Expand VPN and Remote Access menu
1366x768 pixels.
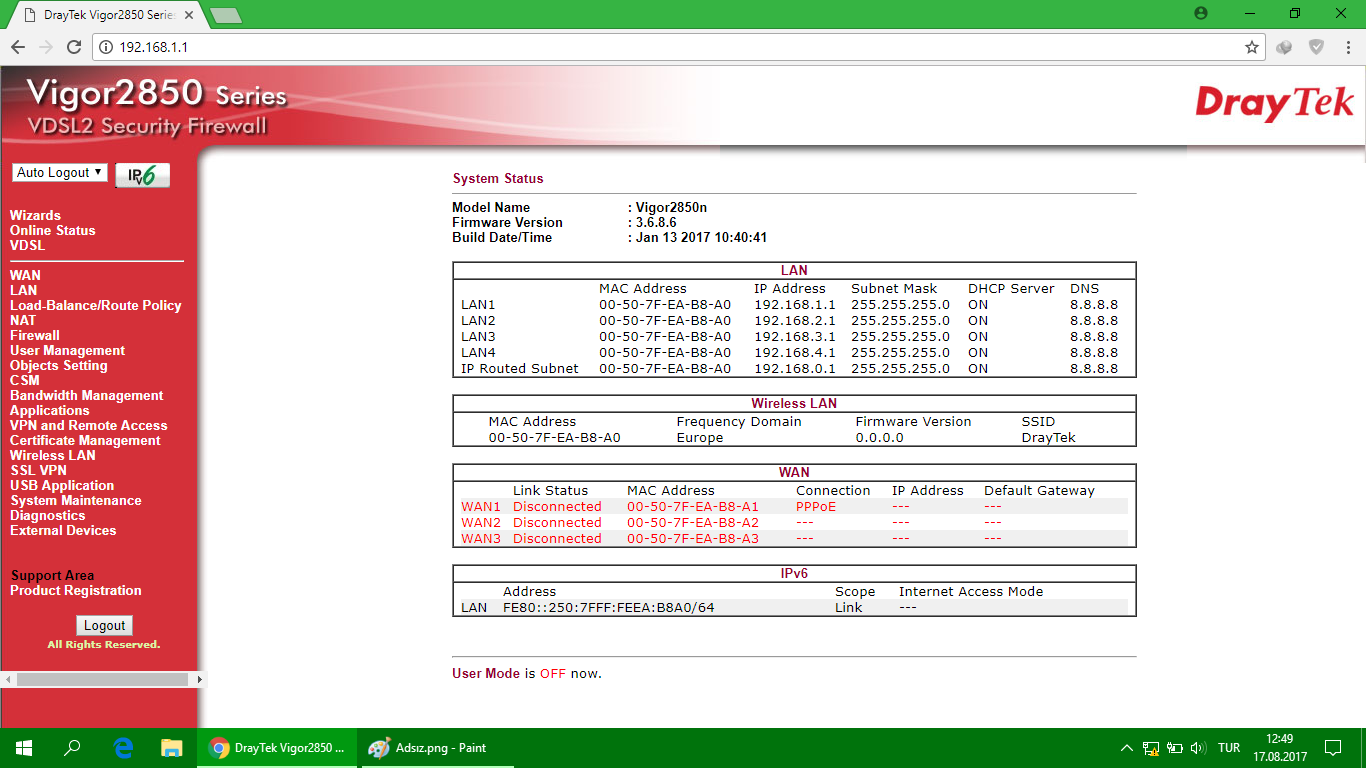88,425
